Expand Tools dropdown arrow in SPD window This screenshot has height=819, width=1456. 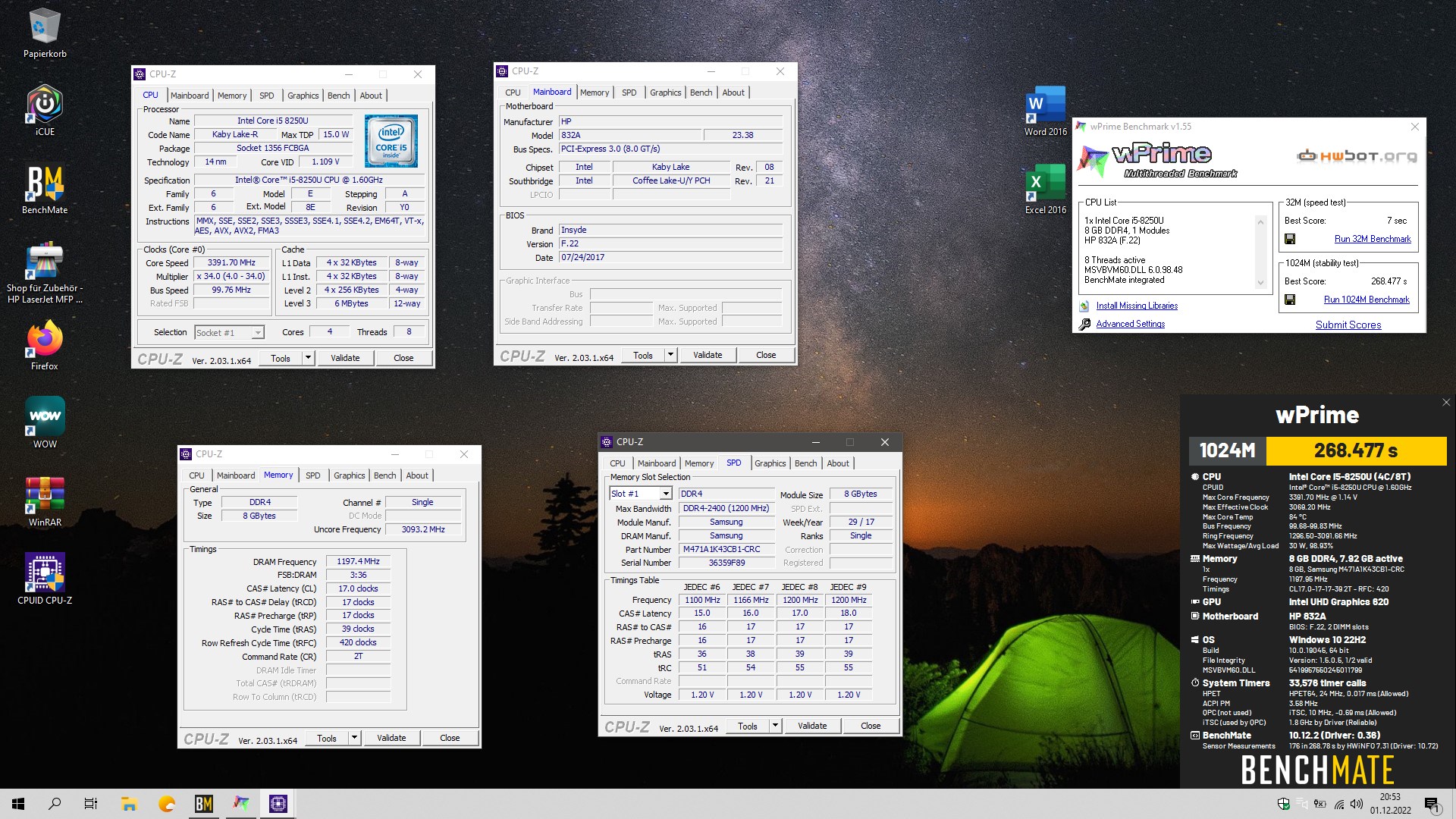775,726
